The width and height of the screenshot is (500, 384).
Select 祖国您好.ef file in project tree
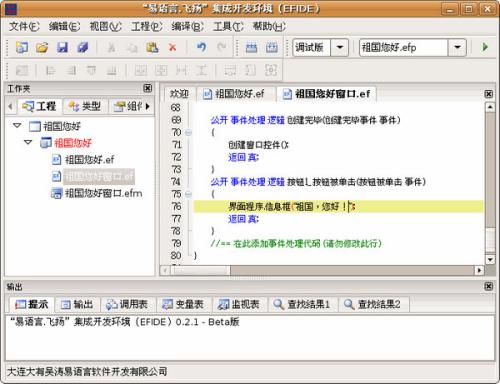[x=83, y=159]
